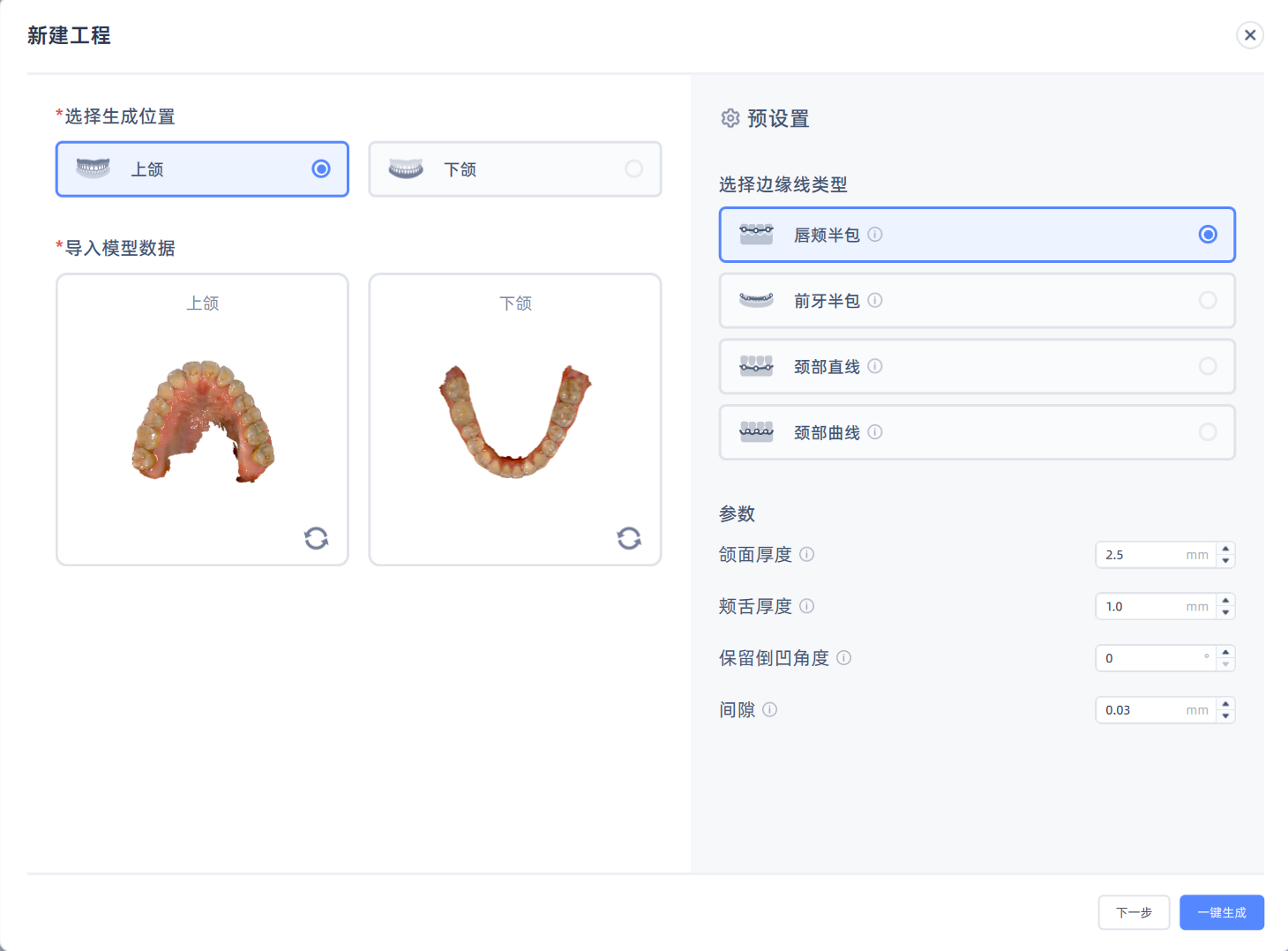Open info icon next to 颌面厚度
Image resolution: width=1288 pixels, height=951 pixels.
pyautogui.click(x=807, y=554)
